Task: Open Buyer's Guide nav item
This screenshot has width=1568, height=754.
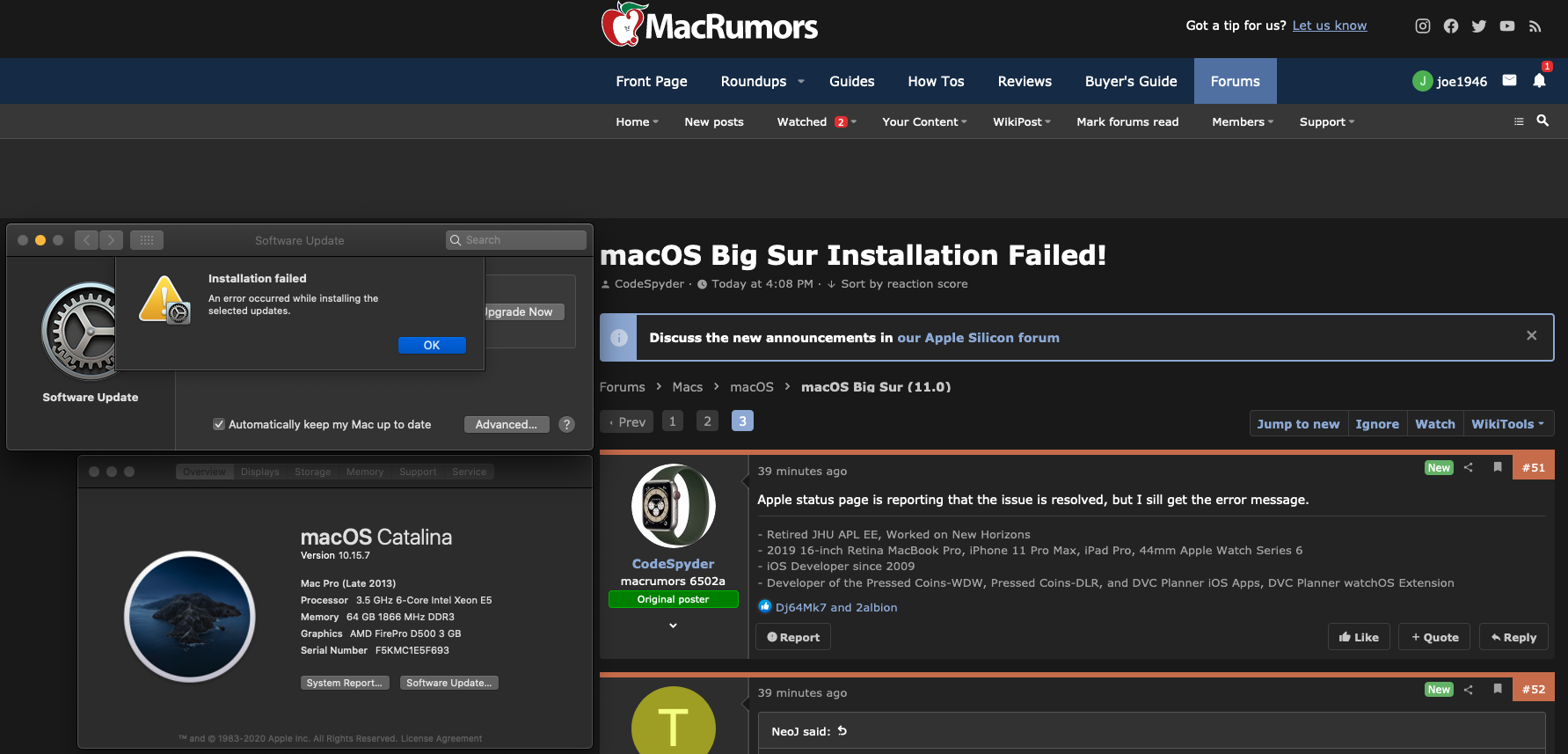Action: 1131,81
